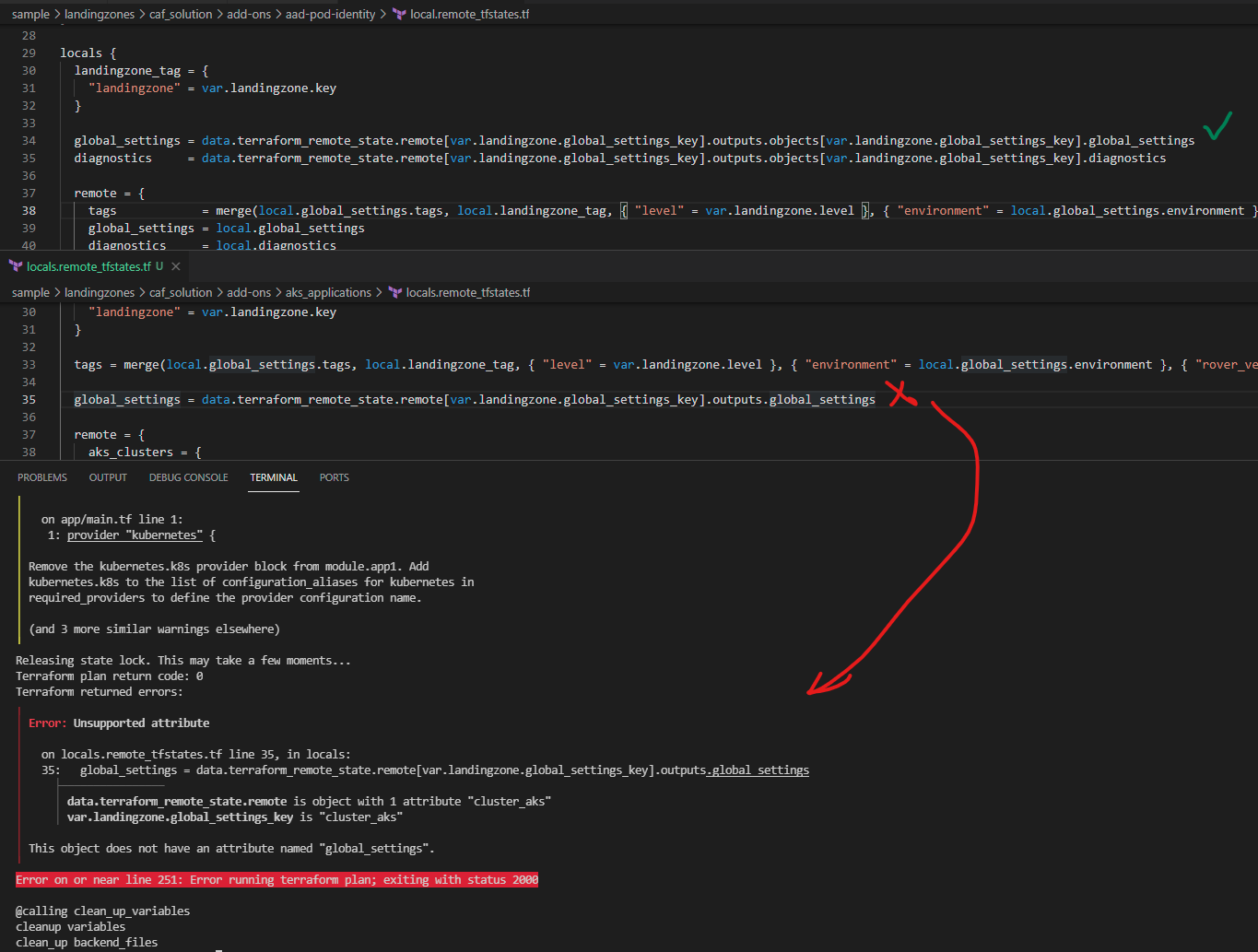Close the locals.remote_tfstates.tf editor tab
Image resolution: width=1258 pixels, height=952 pixels.
(x=175, y=265)
